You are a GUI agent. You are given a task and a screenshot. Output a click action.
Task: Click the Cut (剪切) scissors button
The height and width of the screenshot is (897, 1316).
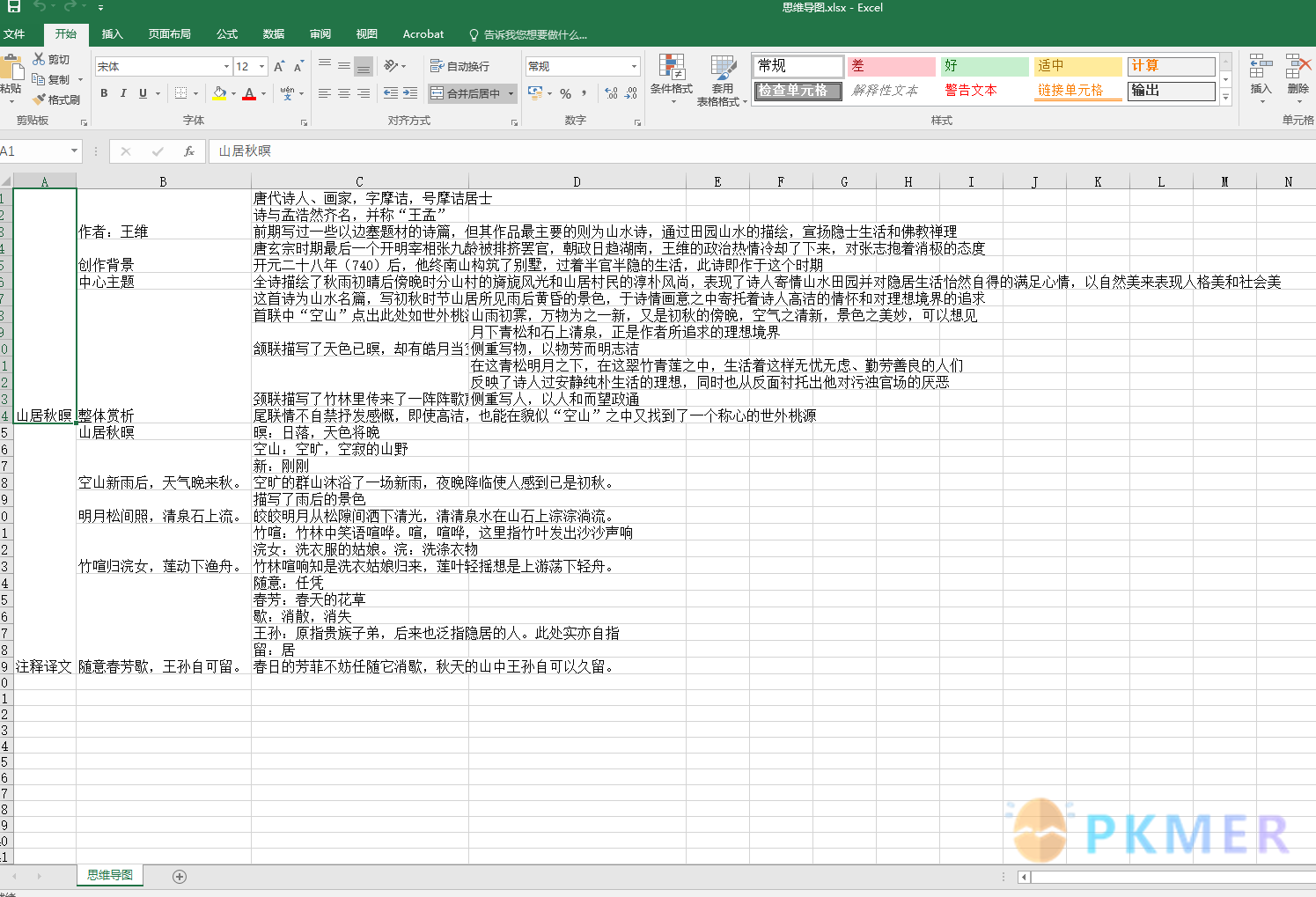coord(51,59)
